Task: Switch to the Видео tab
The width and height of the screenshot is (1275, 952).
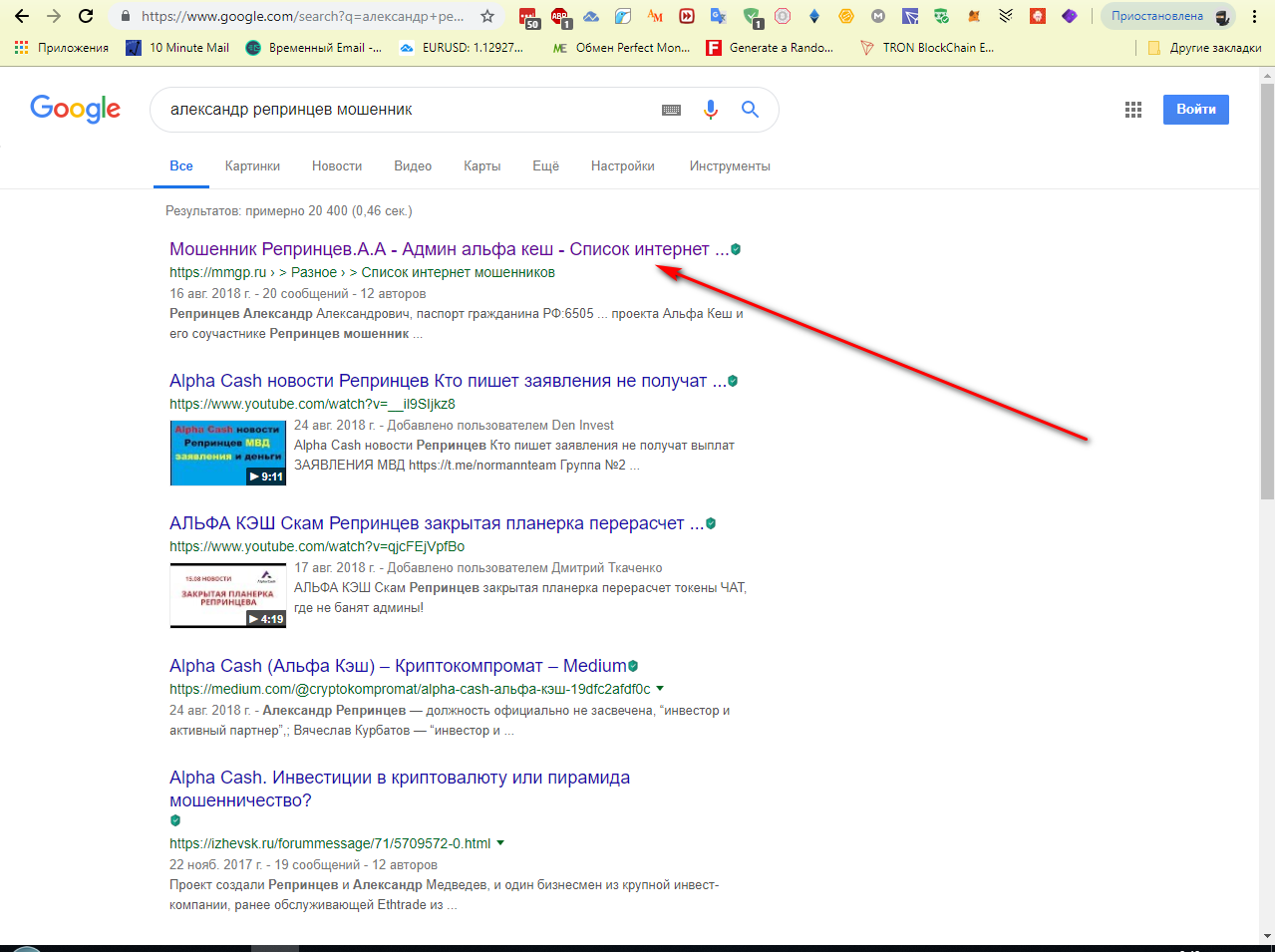Action: point(413,166)
